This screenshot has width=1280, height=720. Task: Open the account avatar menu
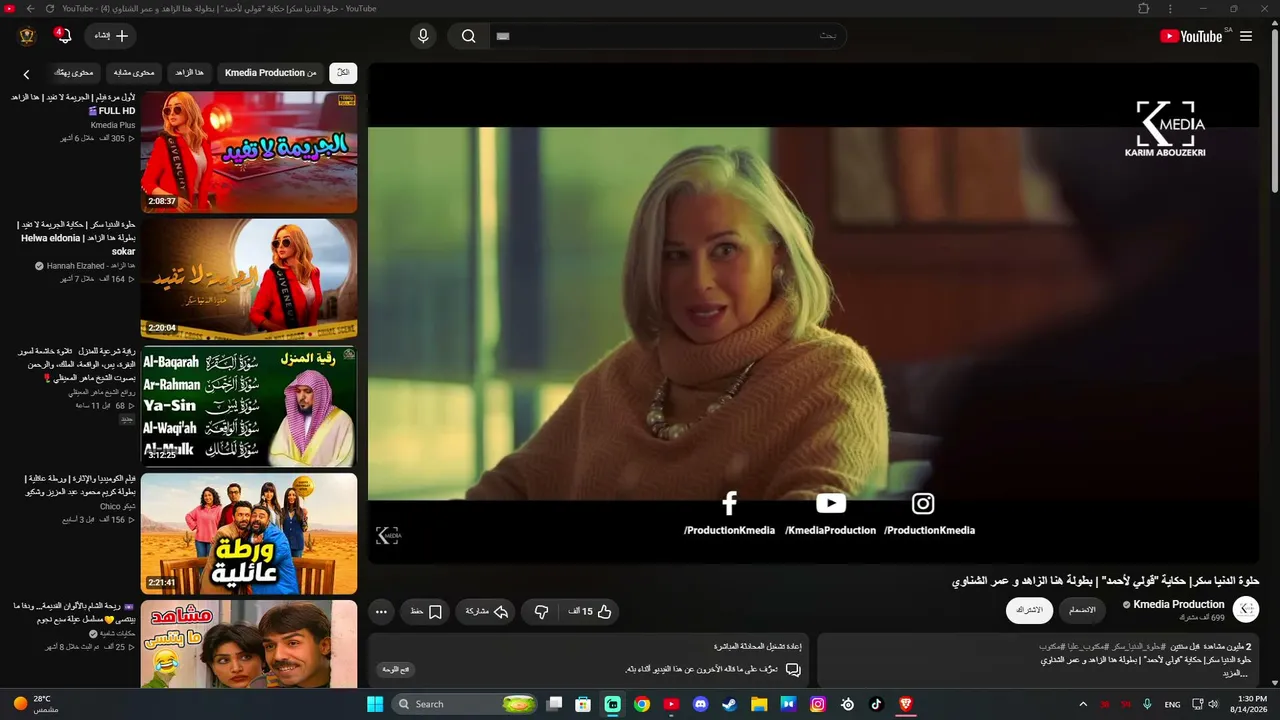pyautogui.click(x=27, y=36)
